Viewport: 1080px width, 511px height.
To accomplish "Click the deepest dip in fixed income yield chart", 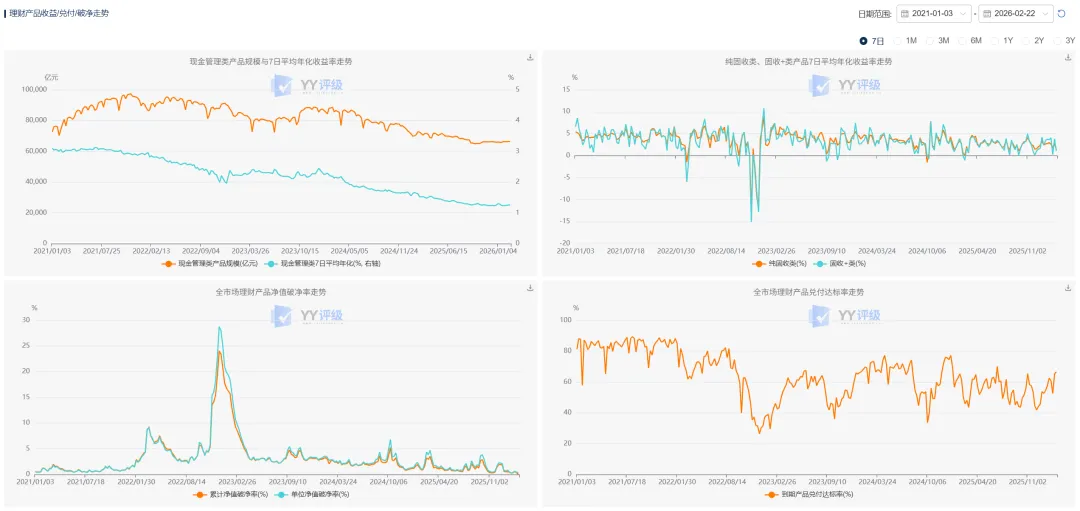I will click(751, 220).
